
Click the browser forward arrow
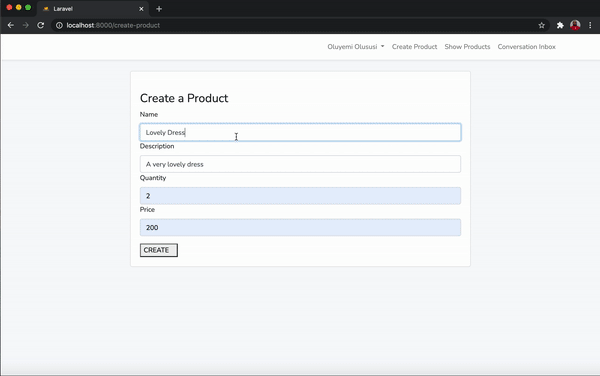click(x=26, y=25)
